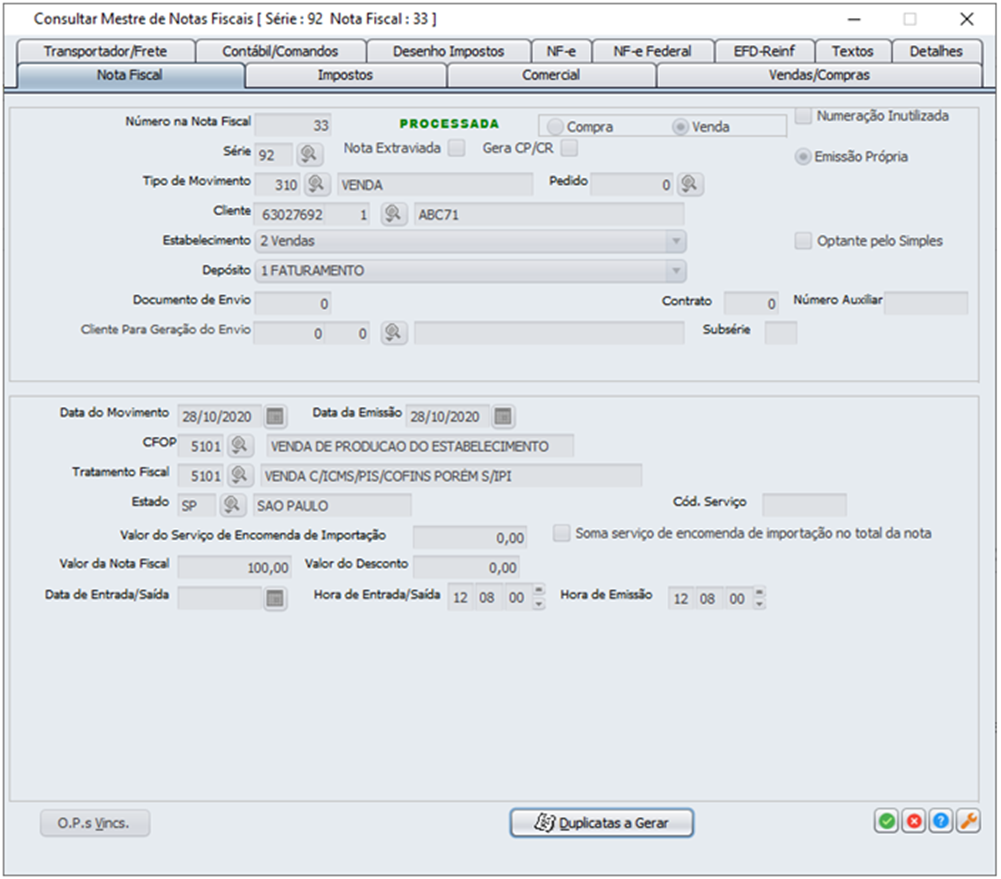1001x879 pixels.
Task: Select the Compra radio button
Action: click(555, 127)
